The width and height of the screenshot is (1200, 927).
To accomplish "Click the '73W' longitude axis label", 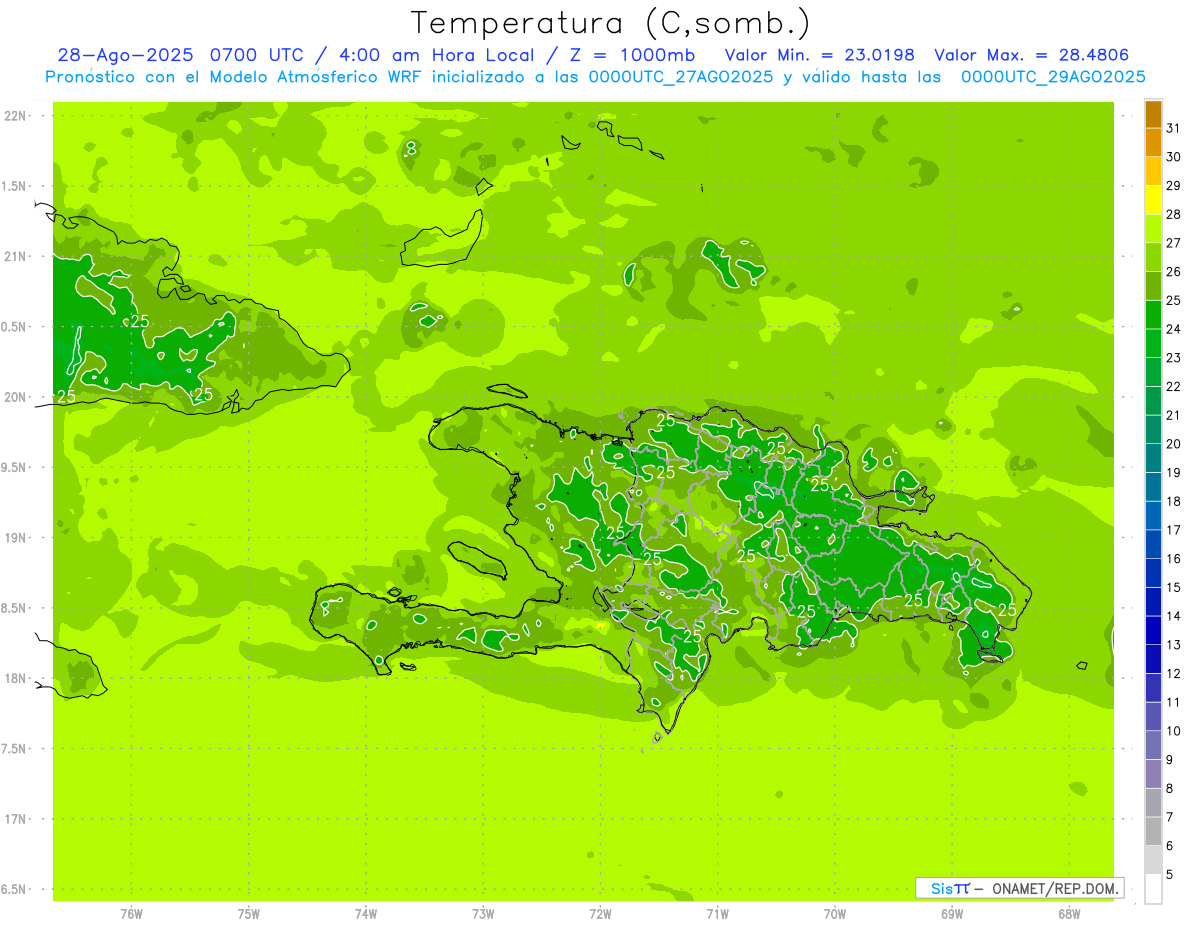I will coord(483,913).
